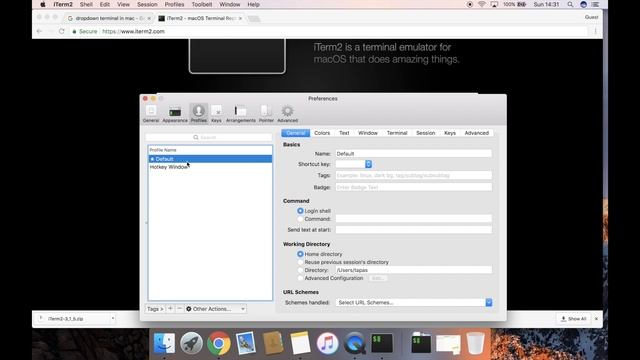Image resolution: width=640 pixels, height=360 pixels.
Task: Open the Shell menu
Action: 86,4
